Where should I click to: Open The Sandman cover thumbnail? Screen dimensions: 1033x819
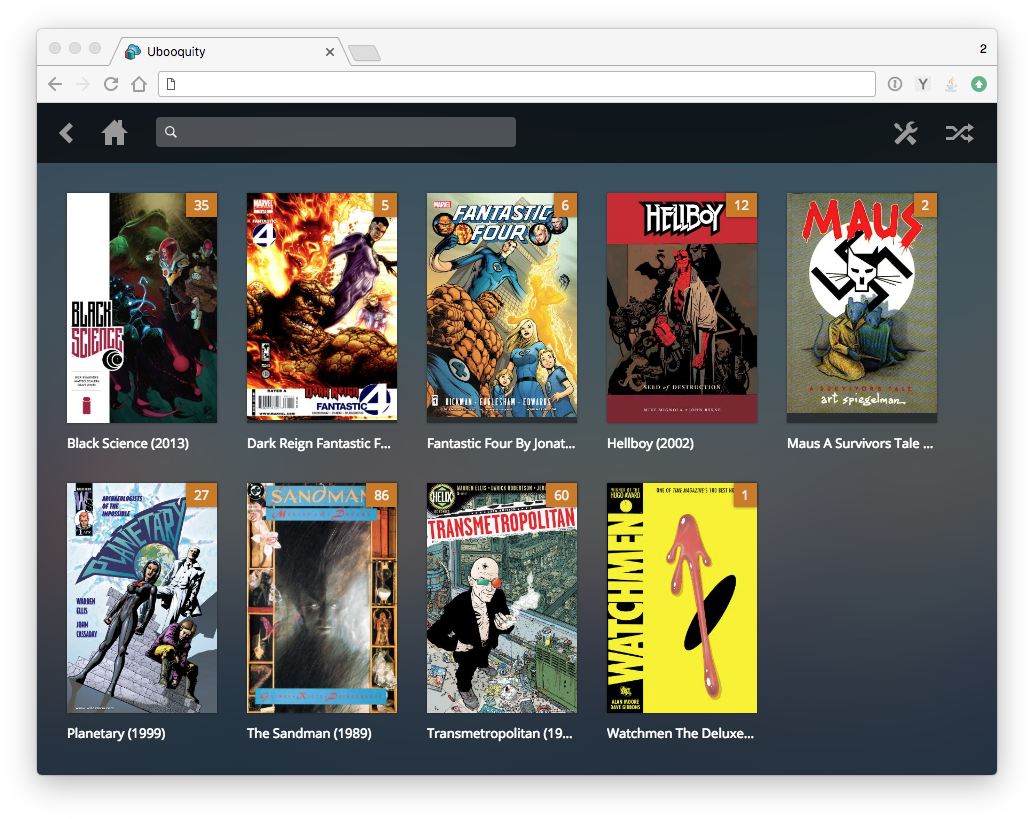pos(321,598)
